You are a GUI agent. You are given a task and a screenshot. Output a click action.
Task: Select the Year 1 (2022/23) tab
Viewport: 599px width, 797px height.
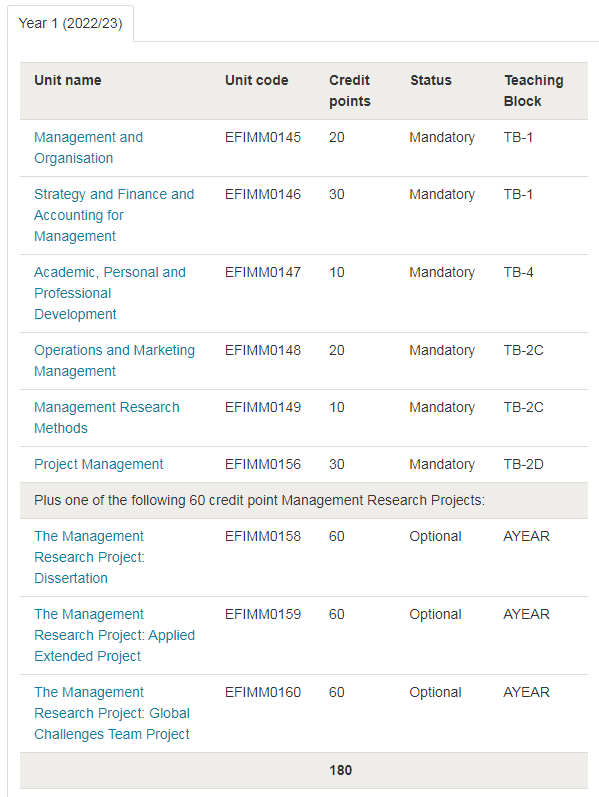pos(70,23)
